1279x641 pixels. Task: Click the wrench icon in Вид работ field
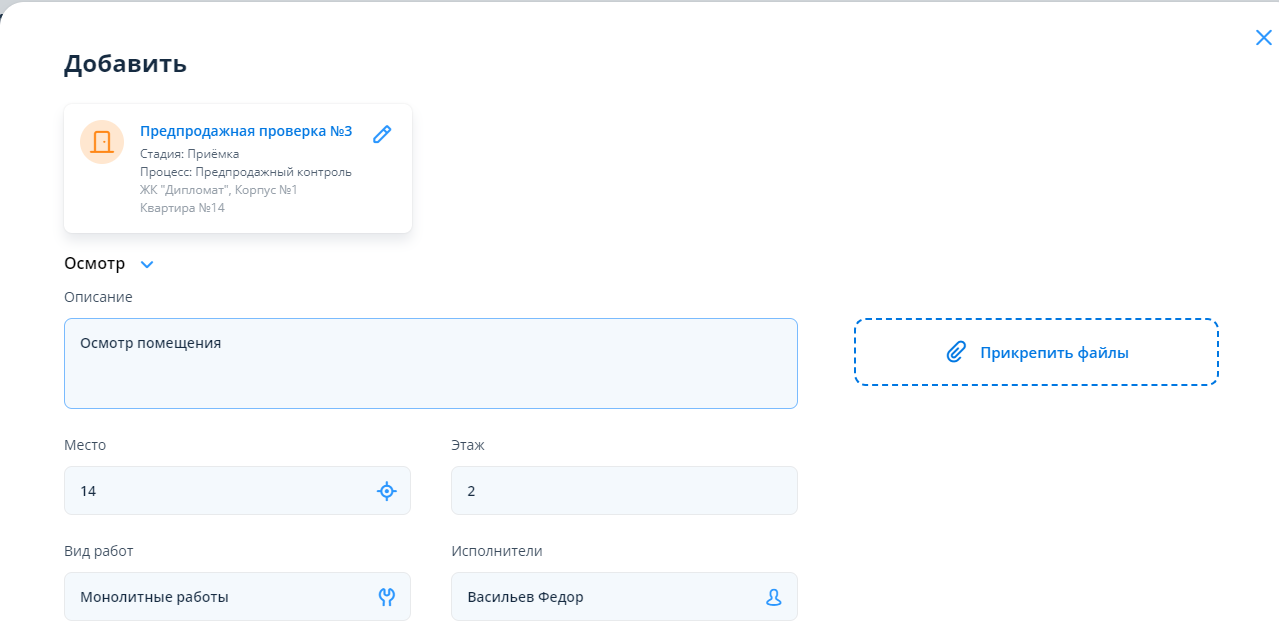click(x=387, y=597)
